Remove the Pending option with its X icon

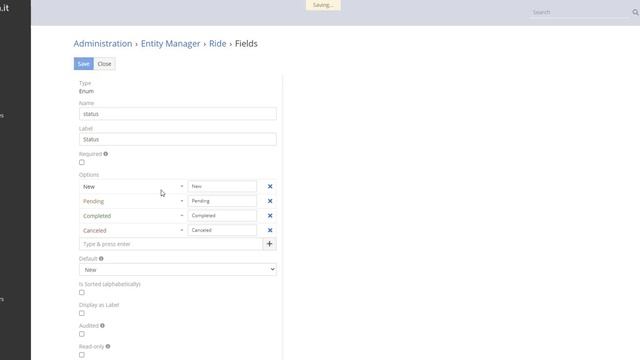(x=270, y=201)
